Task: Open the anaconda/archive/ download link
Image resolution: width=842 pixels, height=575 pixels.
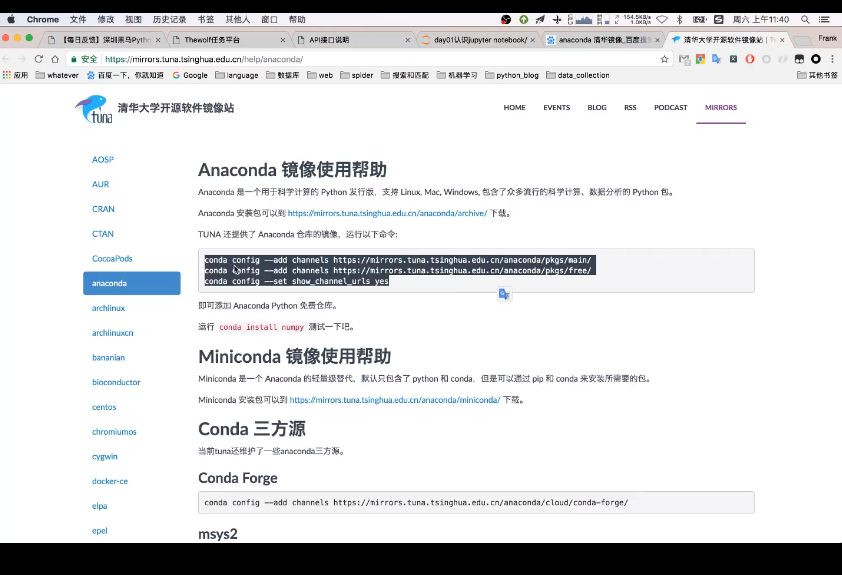Action: 387,213
